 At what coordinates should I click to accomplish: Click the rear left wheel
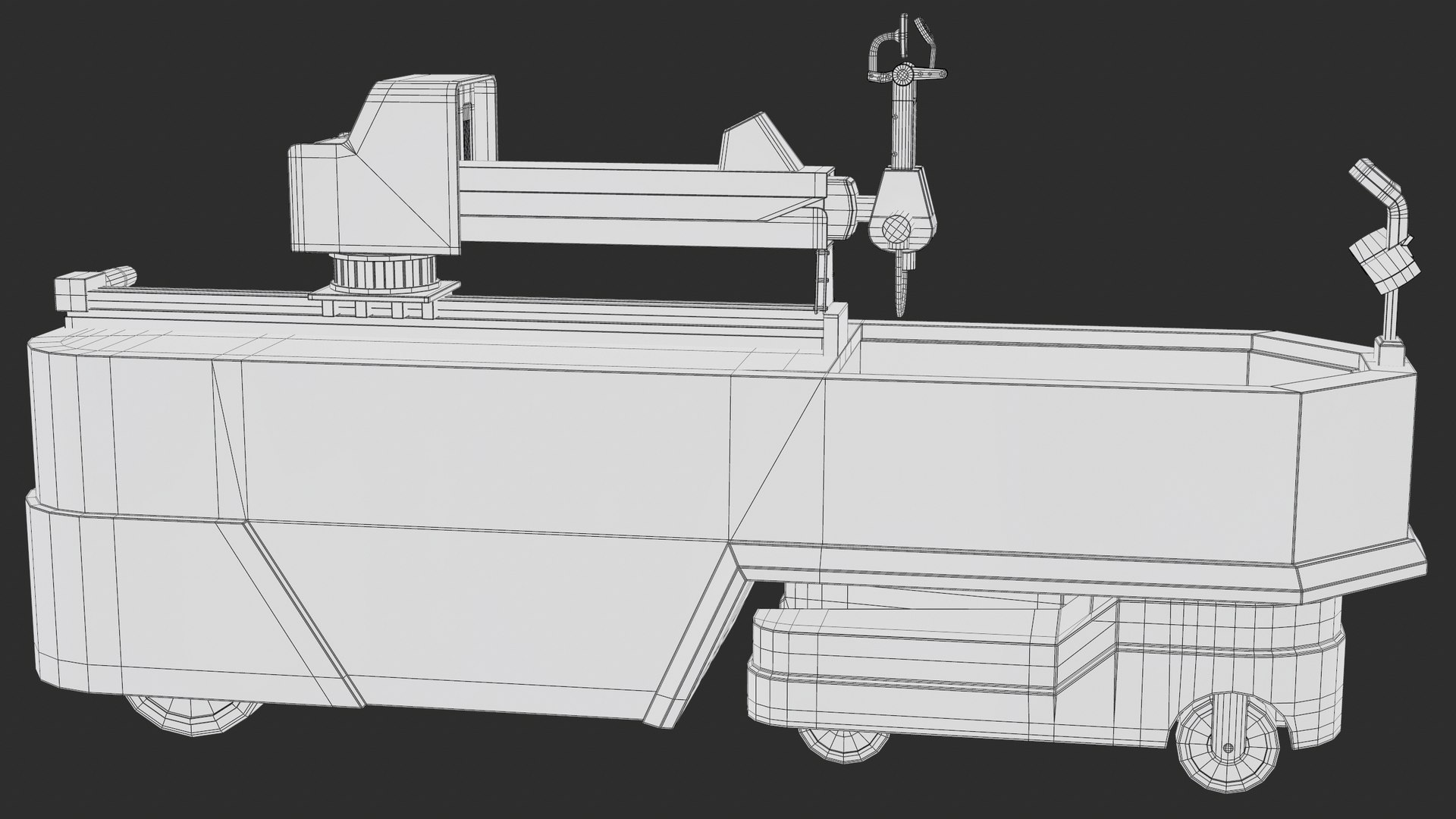190,711
